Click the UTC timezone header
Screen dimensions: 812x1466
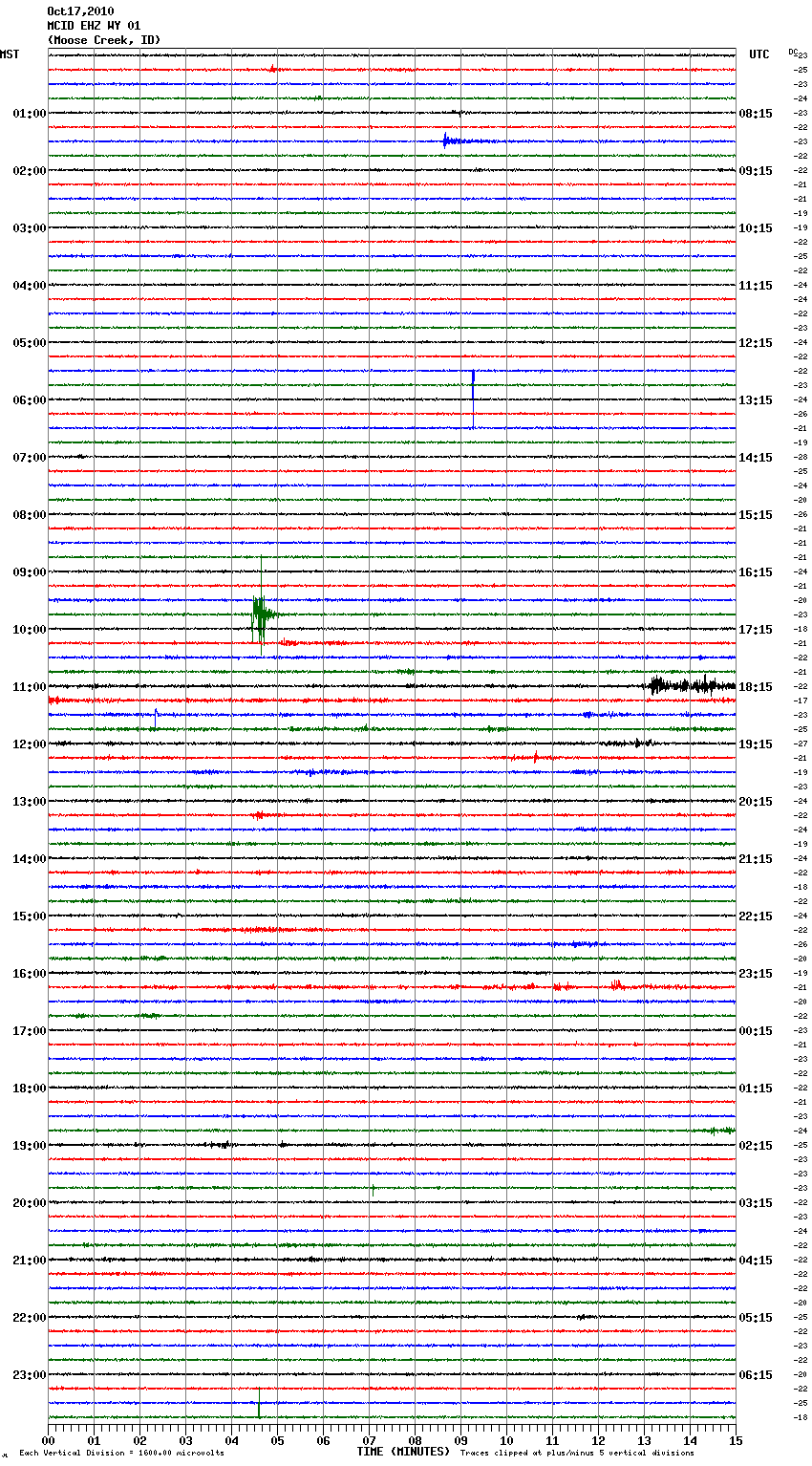point(759,54)
